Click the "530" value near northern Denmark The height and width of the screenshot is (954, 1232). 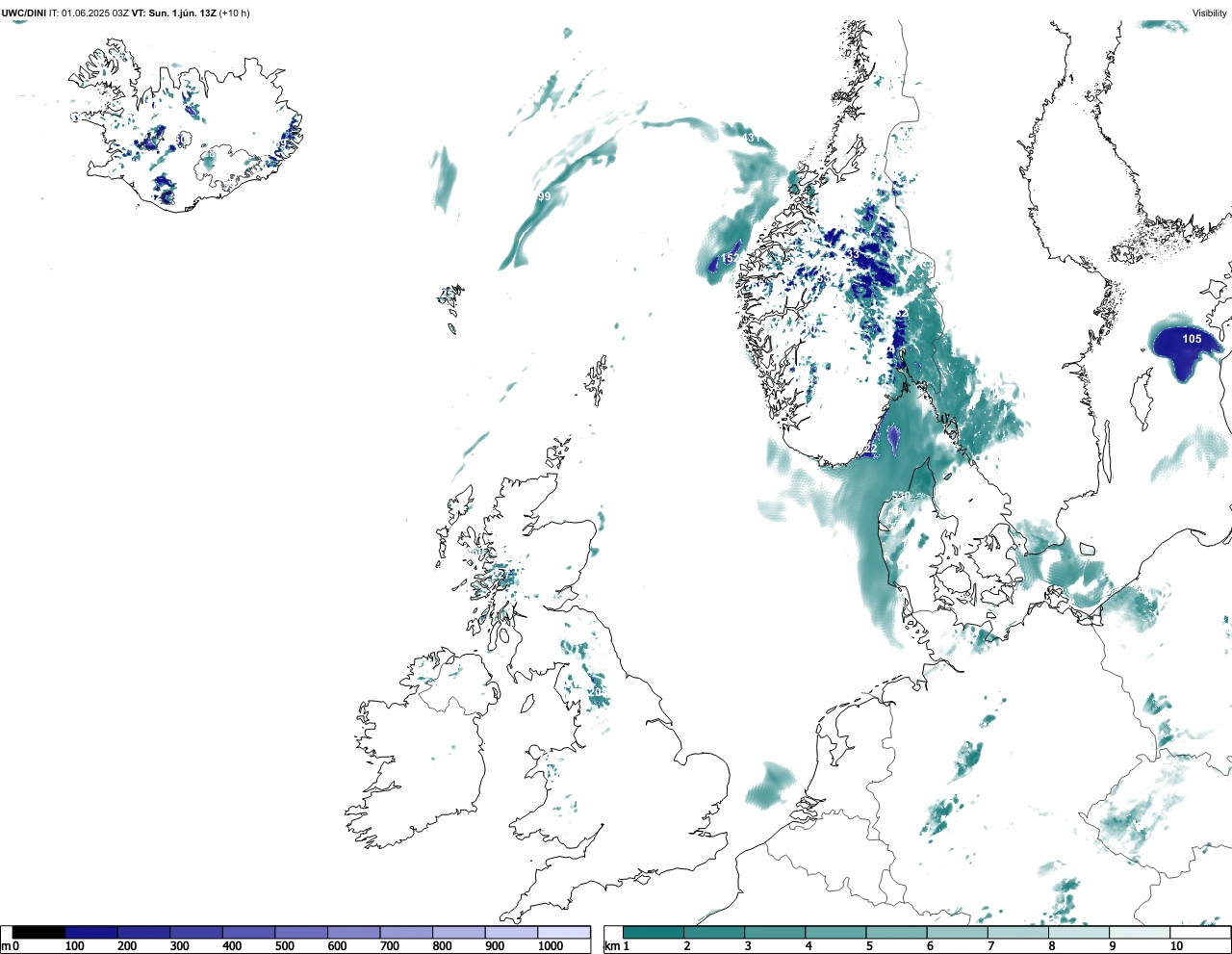(x=900, y=496)
